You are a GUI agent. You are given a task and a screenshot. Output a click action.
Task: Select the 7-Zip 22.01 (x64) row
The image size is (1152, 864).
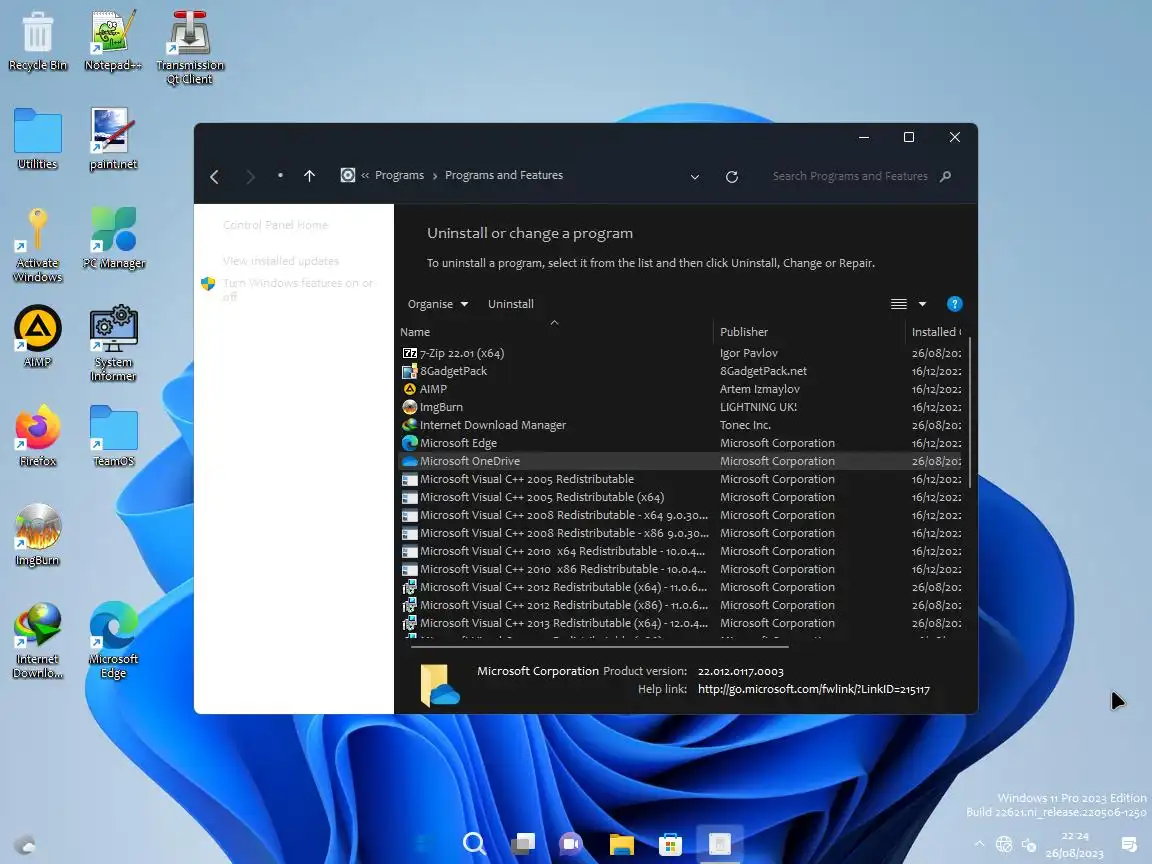point(681,353)
